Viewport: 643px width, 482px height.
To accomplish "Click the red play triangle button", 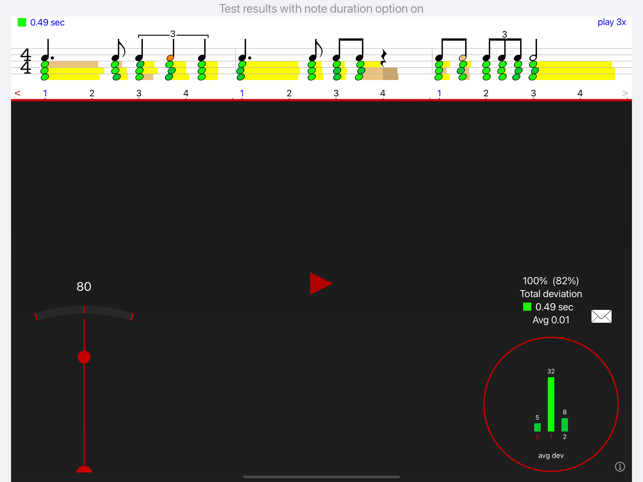I will pos(320,283).
